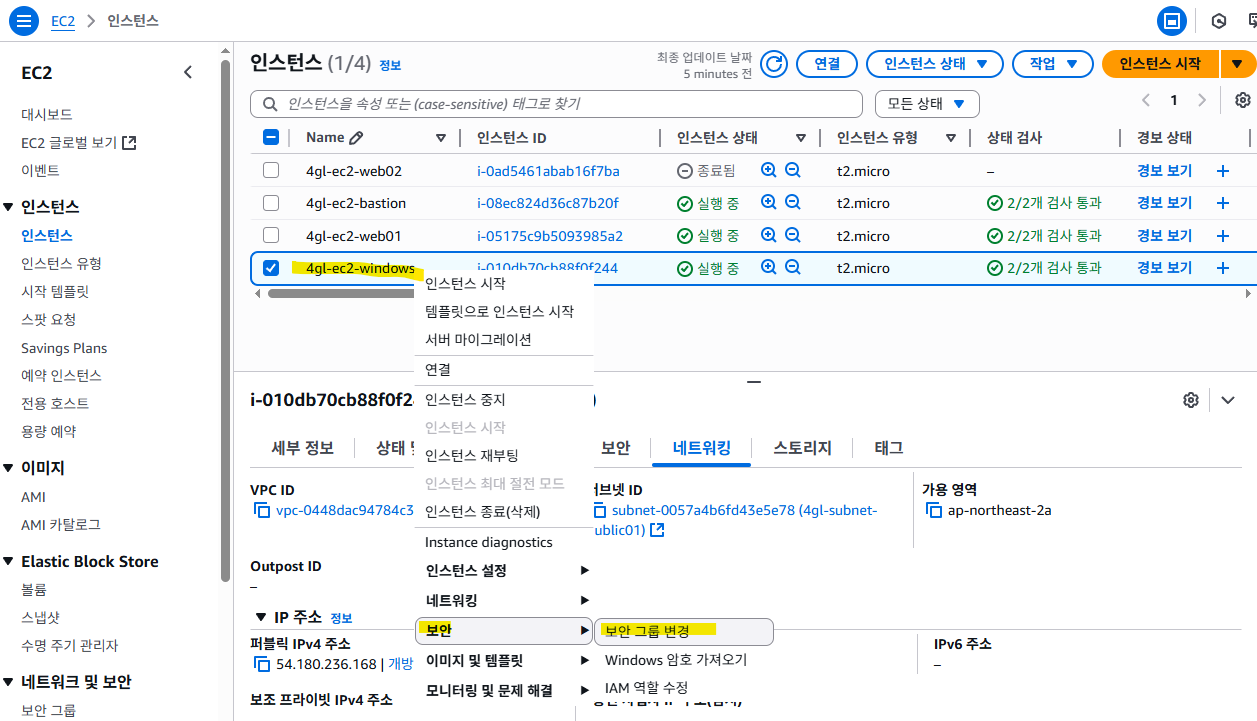Copy public IPv4 address 54.180.236.168
The image size is (1257, 721).
coord(262,664)
